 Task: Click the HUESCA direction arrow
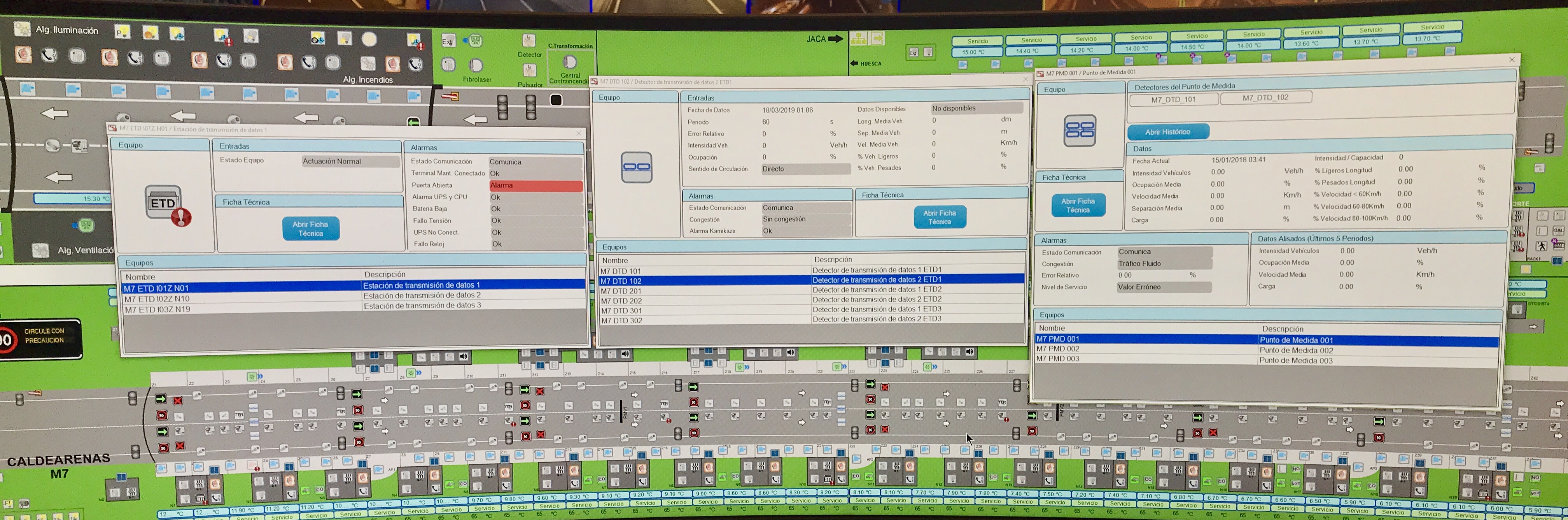853,63
